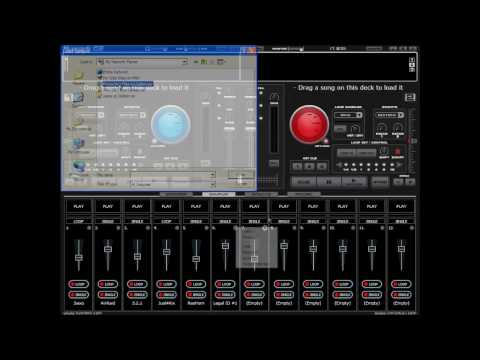Trigger PLAY on sampler slot 4
The image size is (480, 360).
166,207
